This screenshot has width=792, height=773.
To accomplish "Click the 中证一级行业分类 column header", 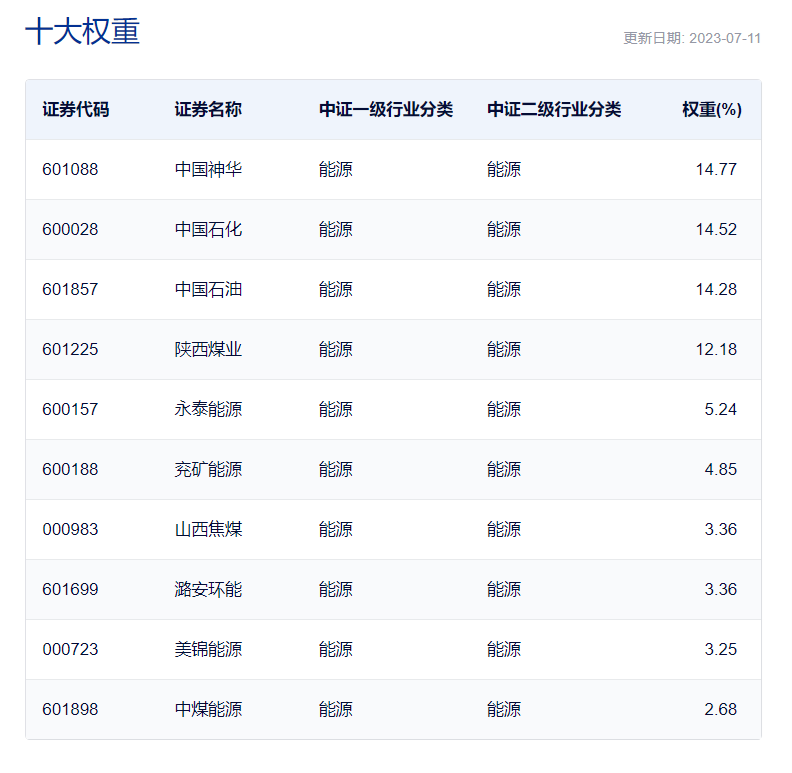I will coord(386,110).
